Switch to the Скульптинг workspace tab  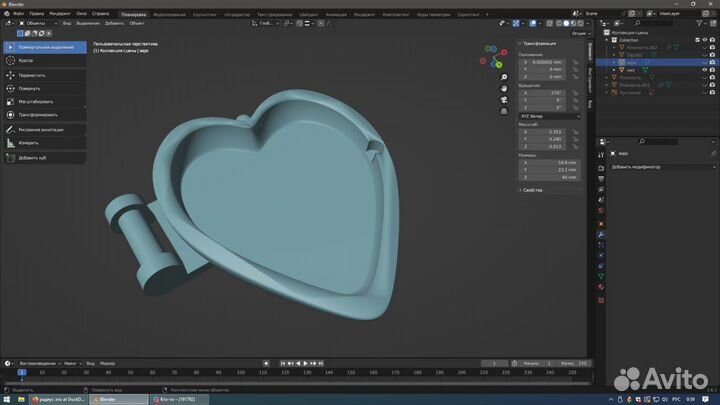pyautogui.click(x=205, y=15)
